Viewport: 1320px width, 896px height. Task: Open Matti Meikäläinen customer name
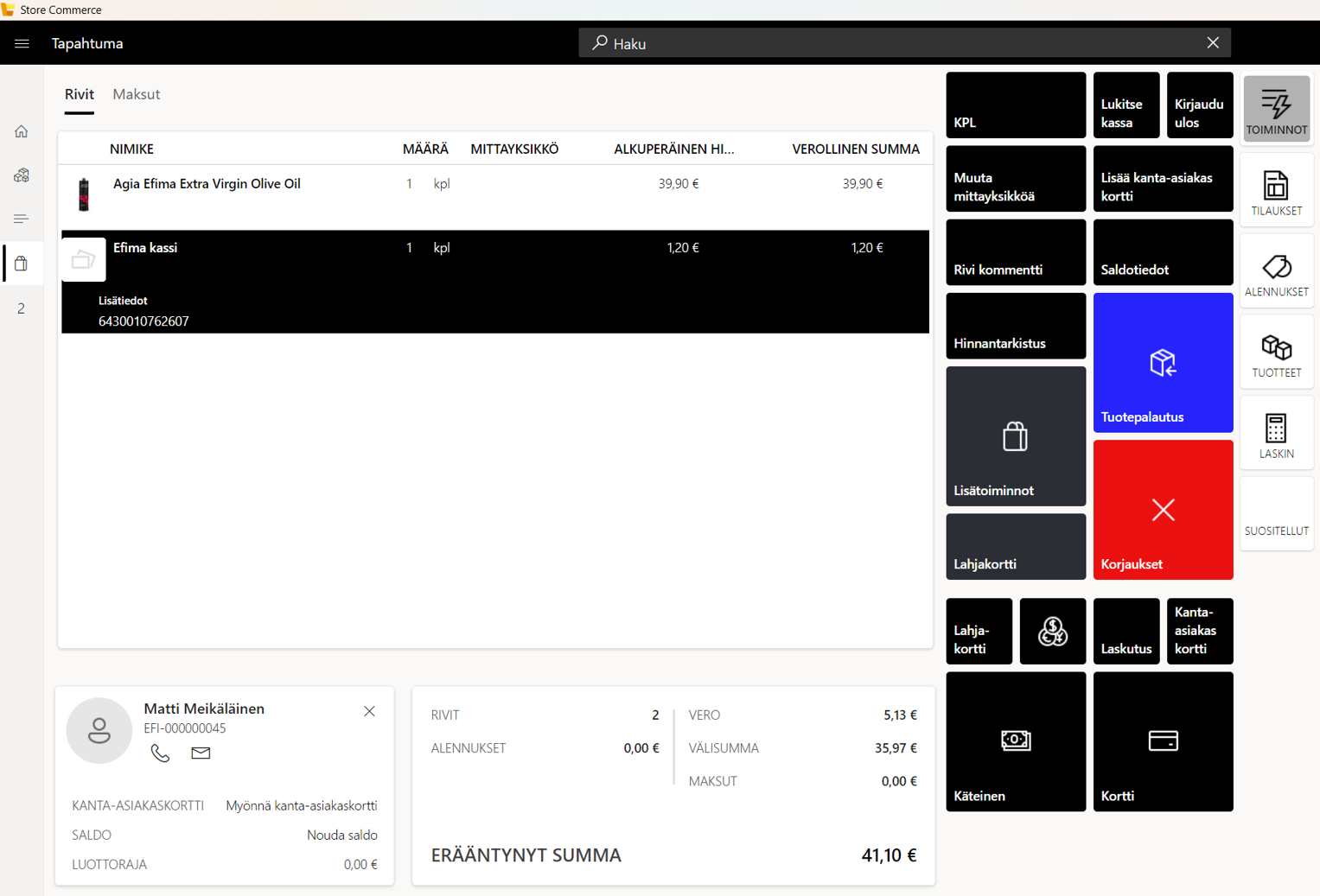pos(204,709)
